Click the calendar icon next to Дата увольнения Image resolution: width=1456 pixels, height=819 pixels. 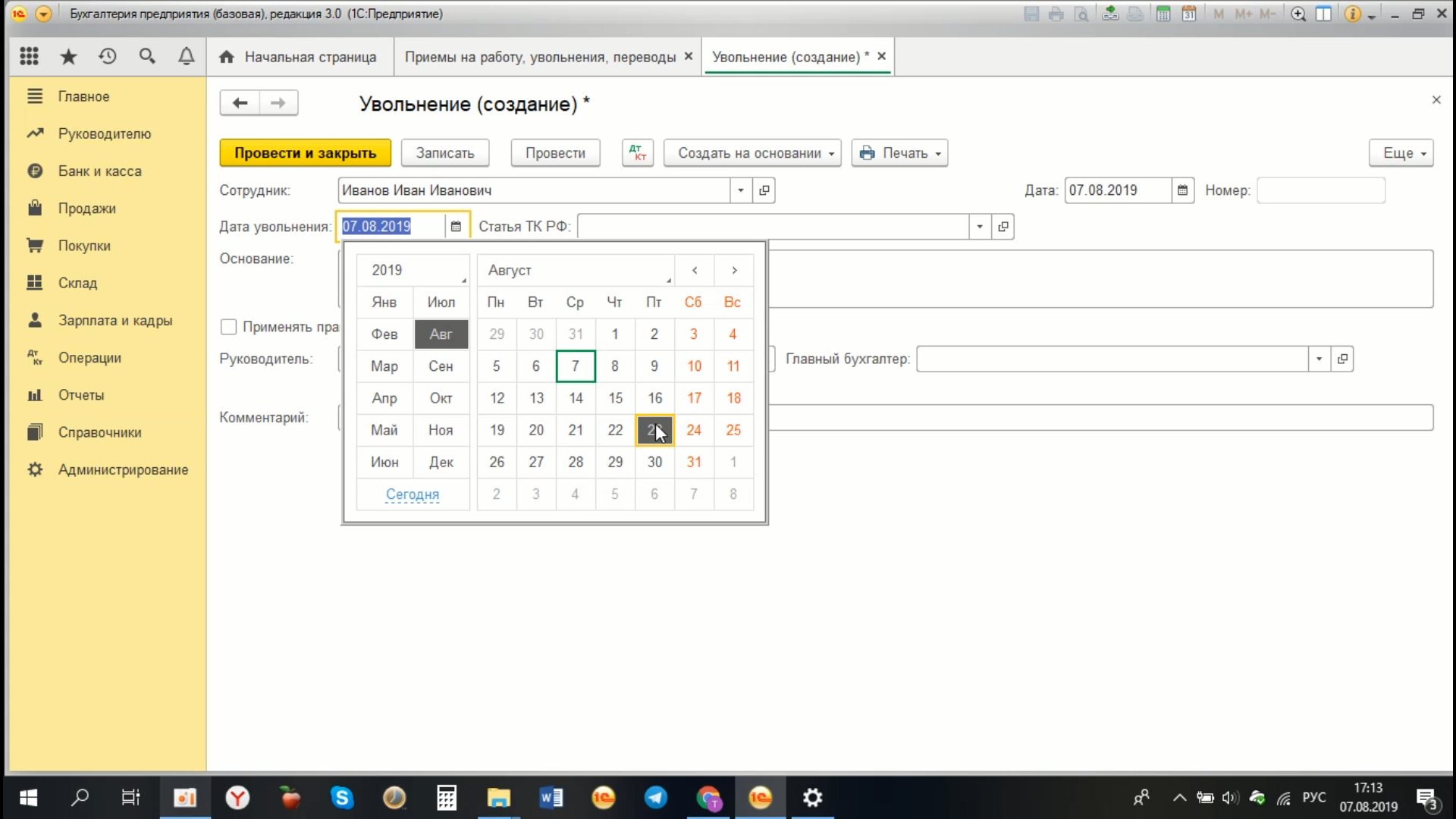click(456, 226)
